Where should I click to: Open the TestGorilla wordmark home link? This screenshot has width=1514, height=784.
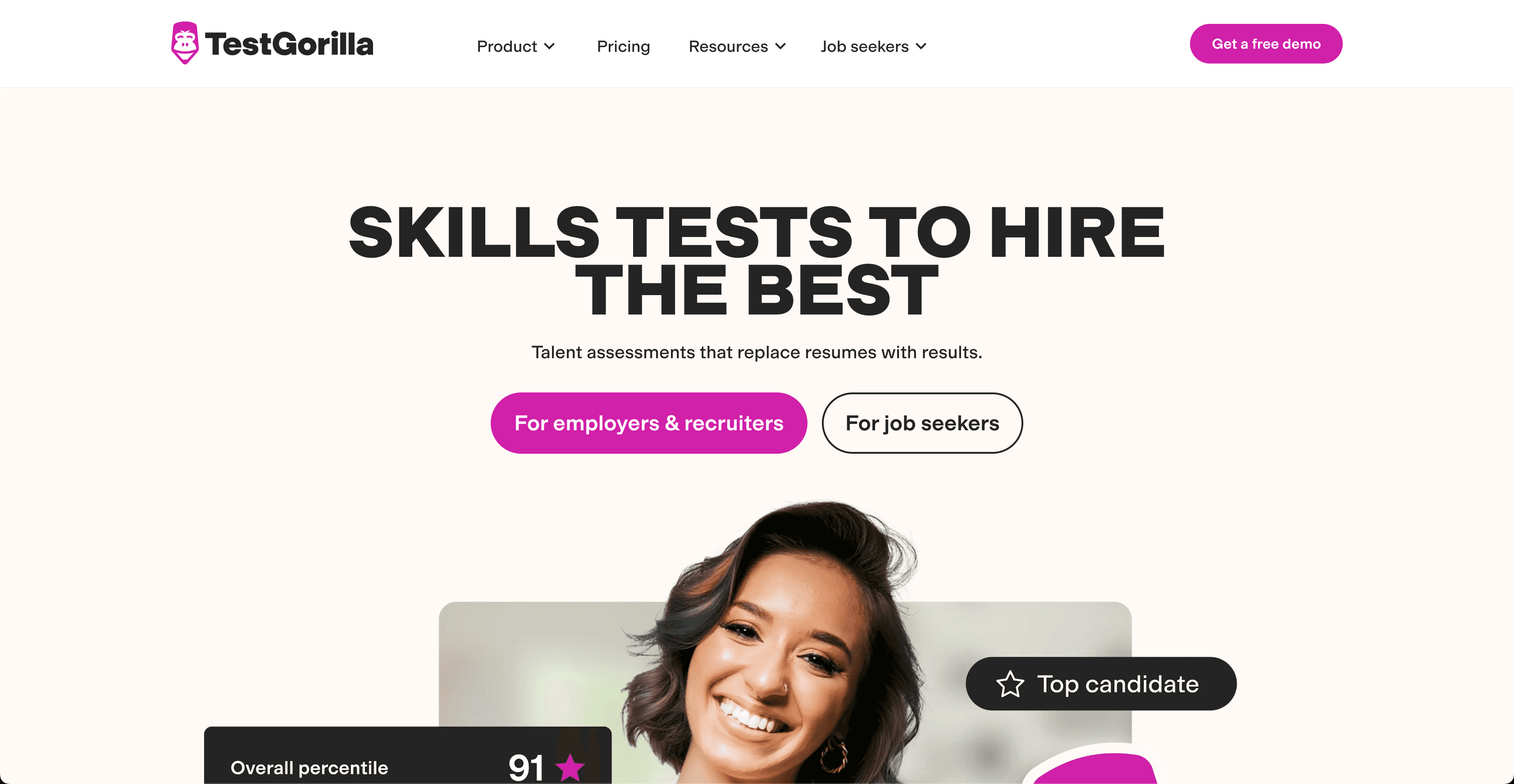289,44
